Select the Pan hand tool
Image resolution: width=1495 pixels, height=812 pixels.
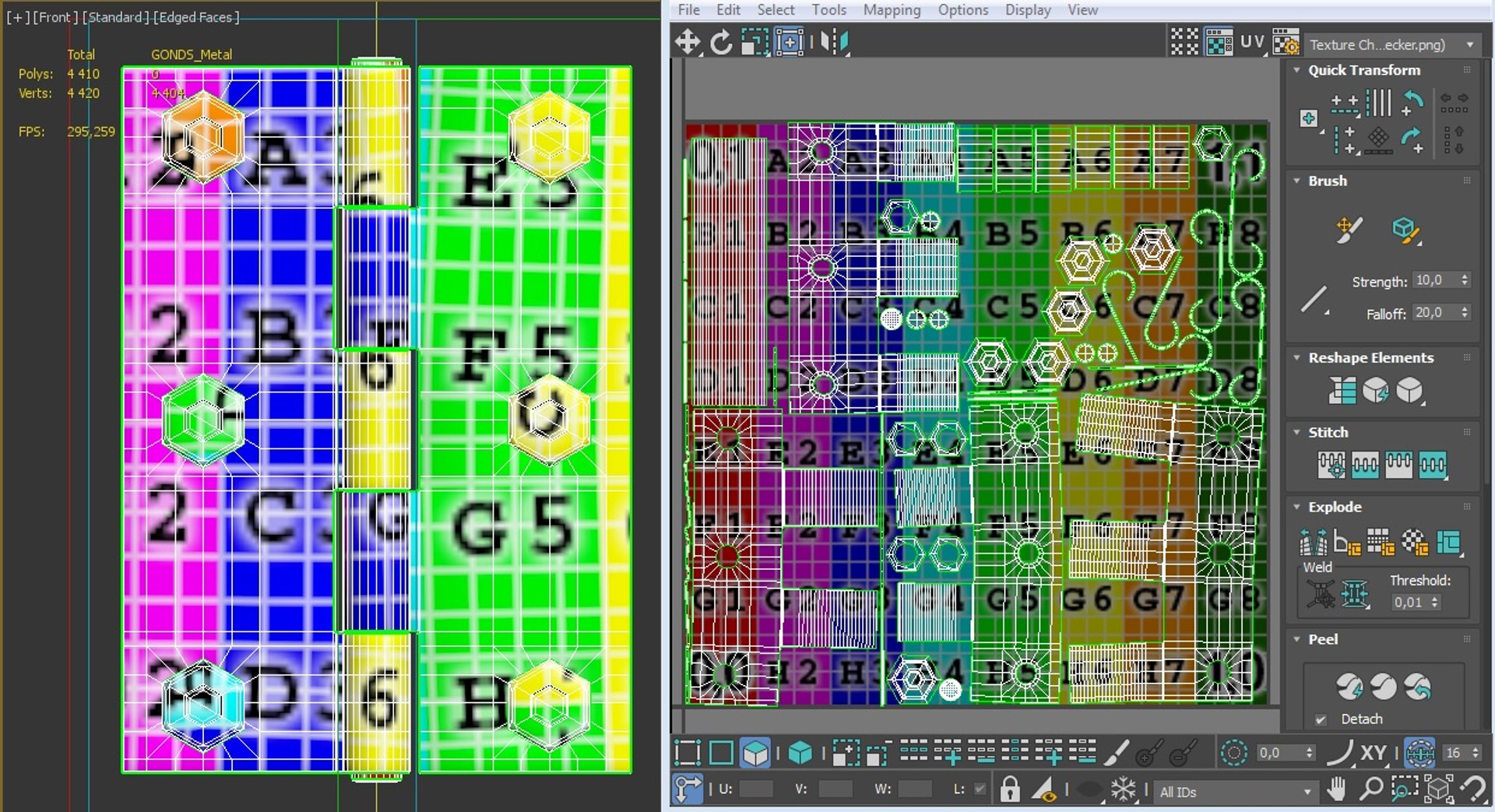click(x=1337, y=789)
